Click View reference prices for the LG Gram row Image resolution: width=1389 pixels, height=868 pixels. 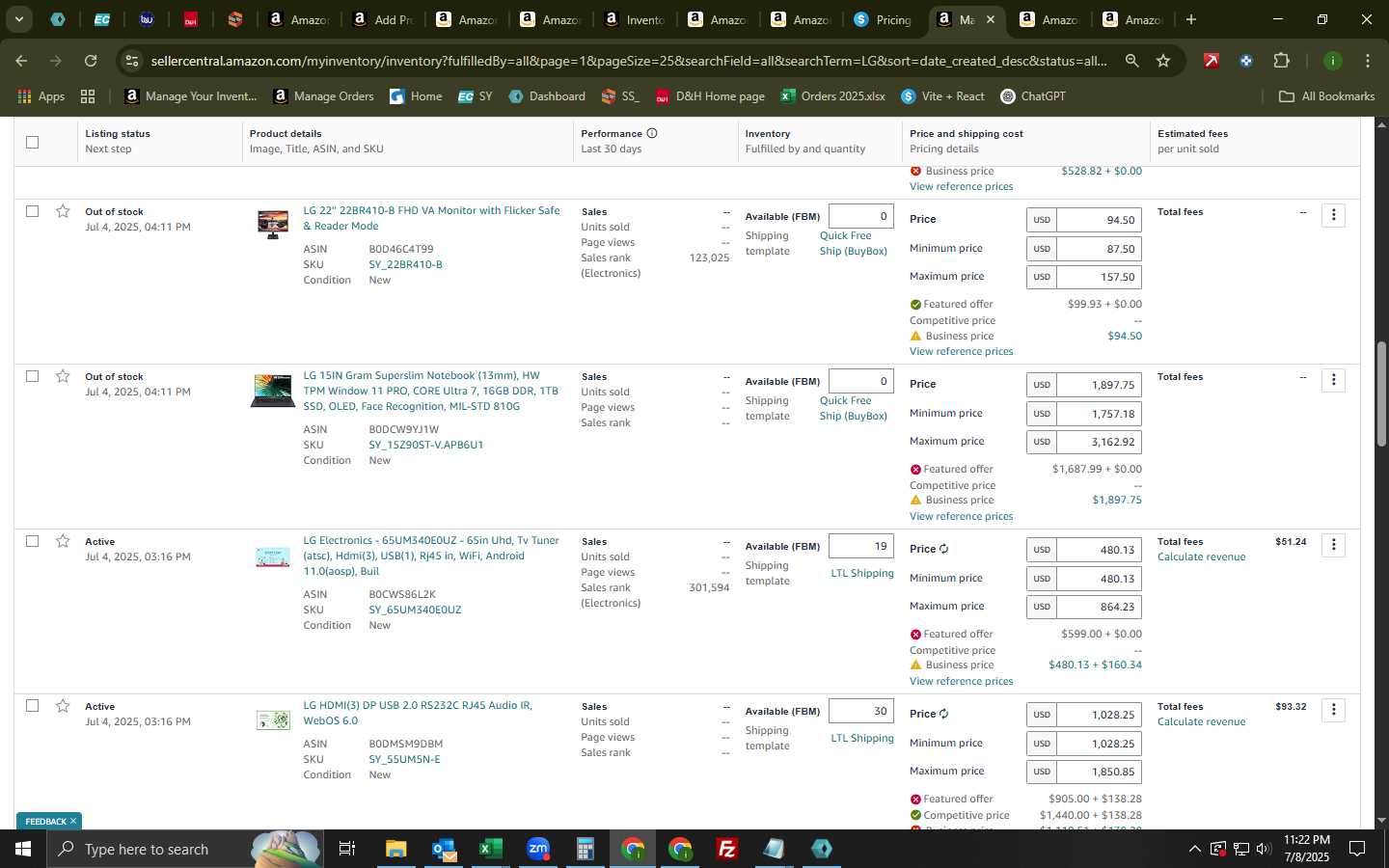[x=961, y=516]
